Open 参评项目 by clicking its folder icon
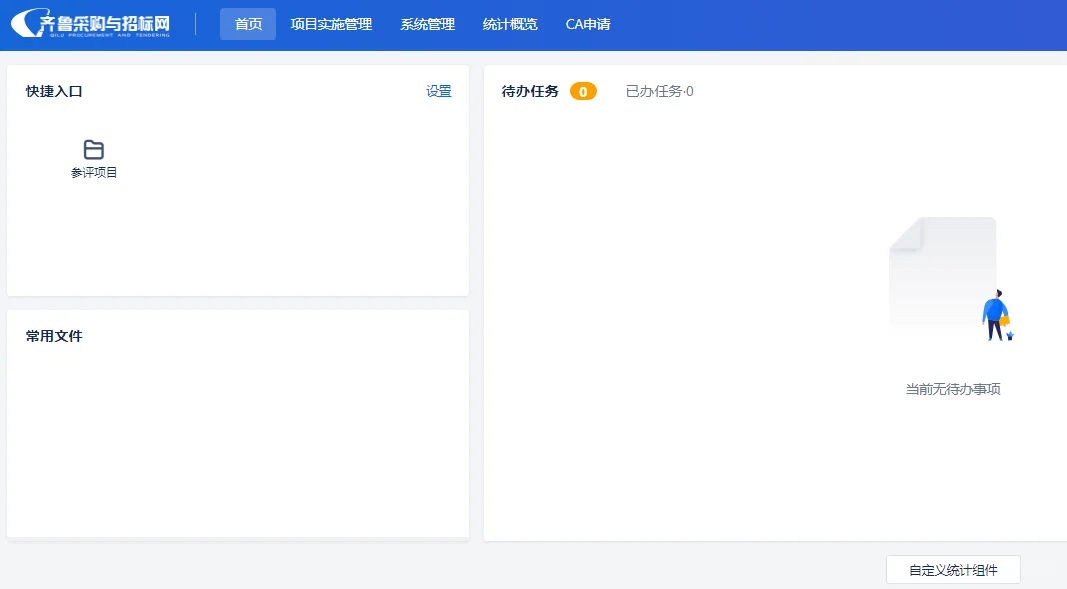 pyautogui.click(x=93, y=148)
